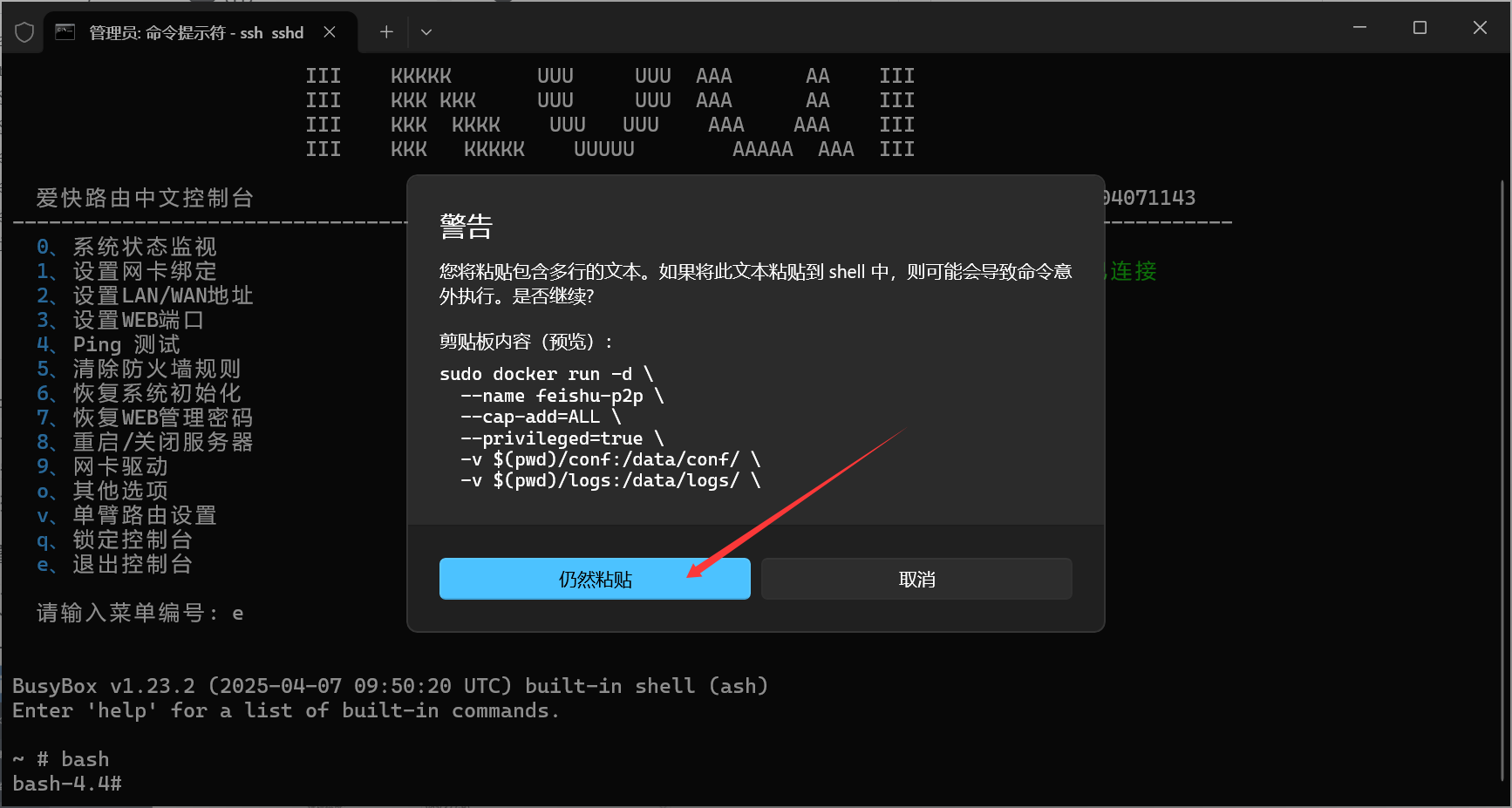Viewport: 1512px width, 808px height.
Task: Click menu entry 7、恢复WEB管理密码
Action: (145, 418)
